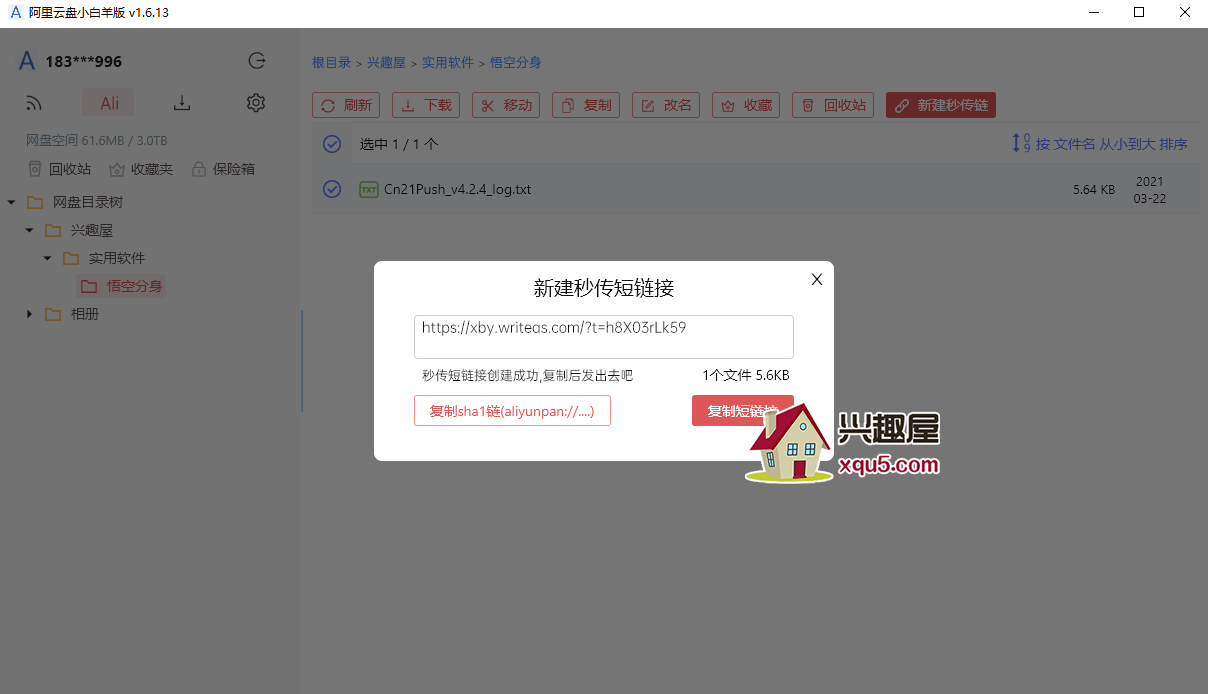Click the 改名 toolbar button
The image size is (1208, 694).
pyautogui.click(x=666, y=105)
